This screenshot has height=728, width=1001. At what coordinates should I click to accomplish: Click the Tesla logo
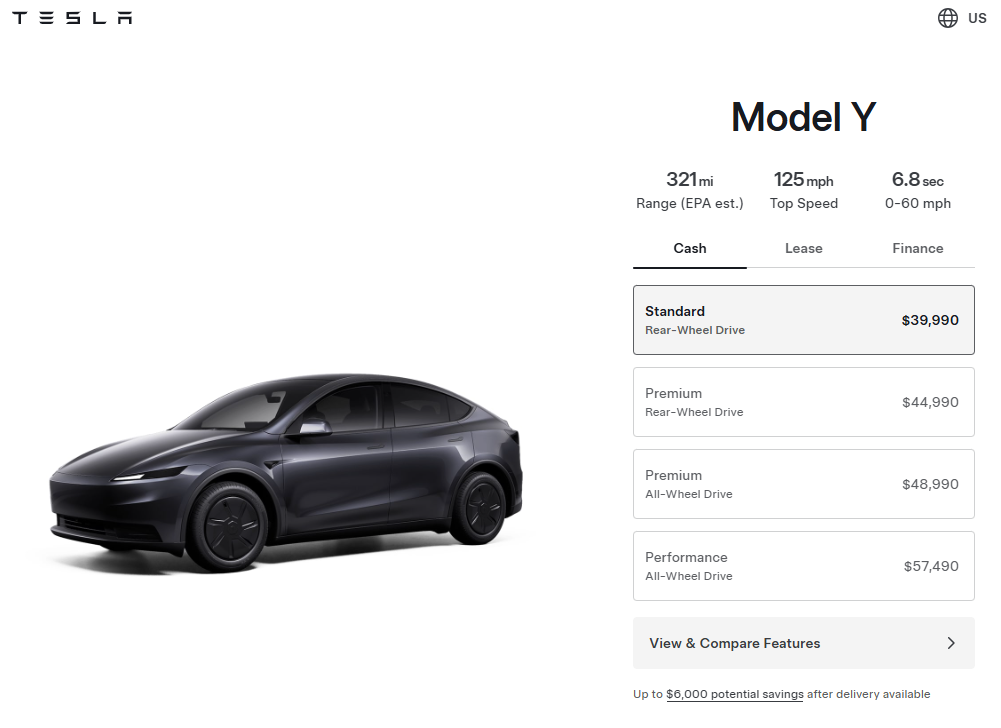[x=72, y=18]
